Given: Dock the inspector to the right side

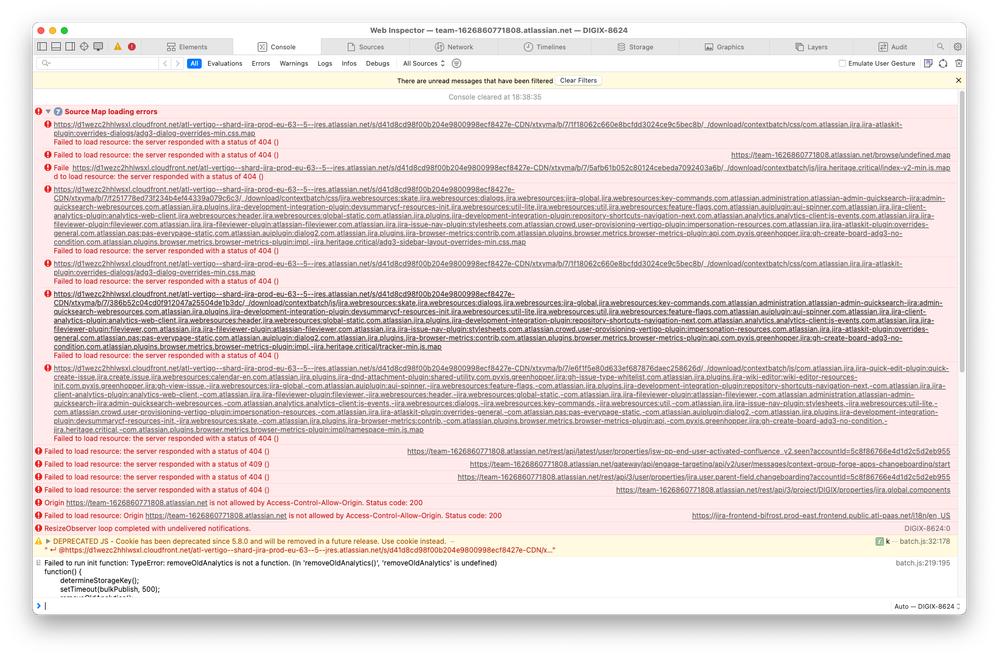Looking at the screenshot, I should (x=70, y=46).
